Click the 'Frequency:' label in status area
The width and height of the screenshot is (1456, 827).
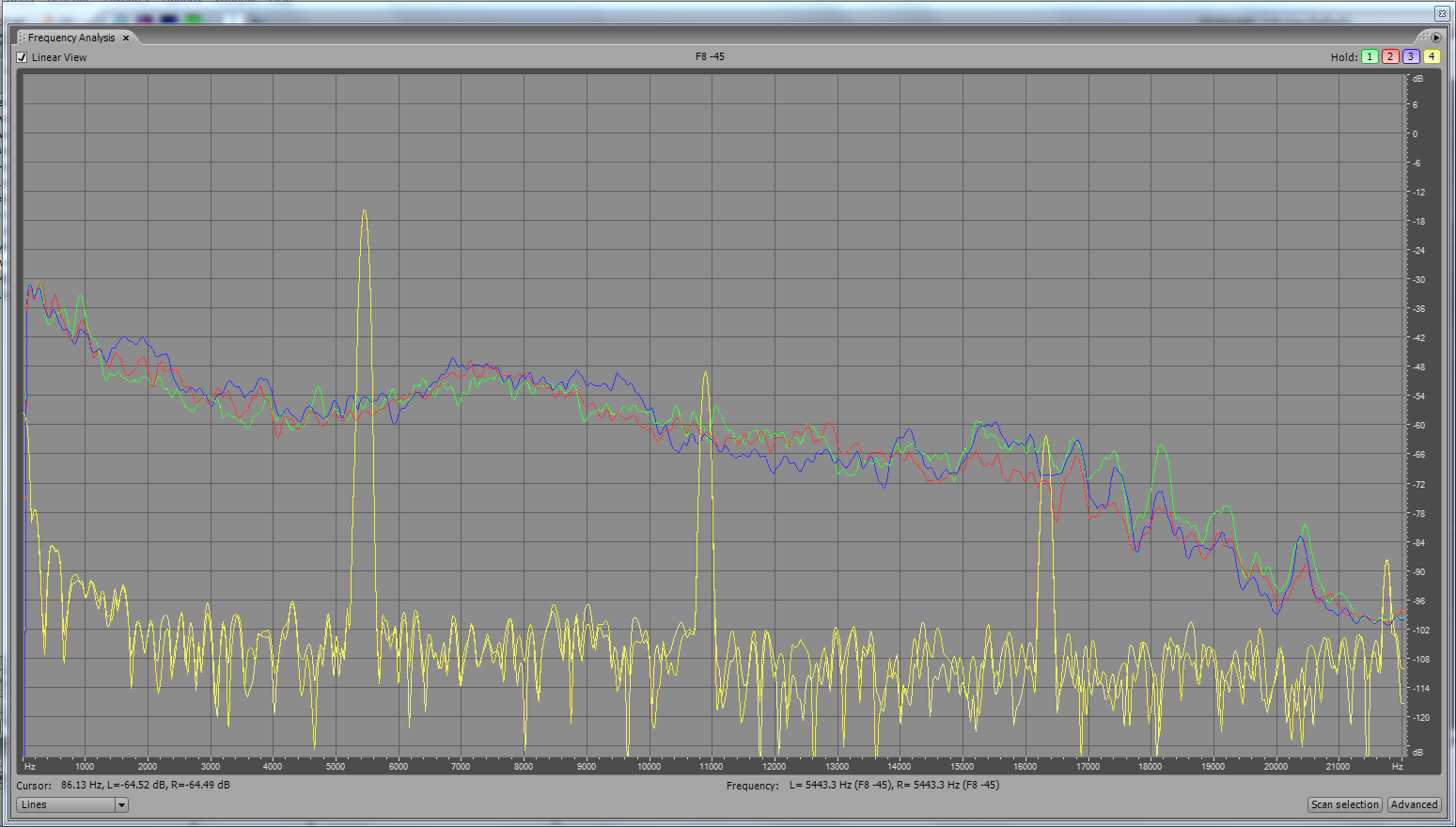[752, 786]
